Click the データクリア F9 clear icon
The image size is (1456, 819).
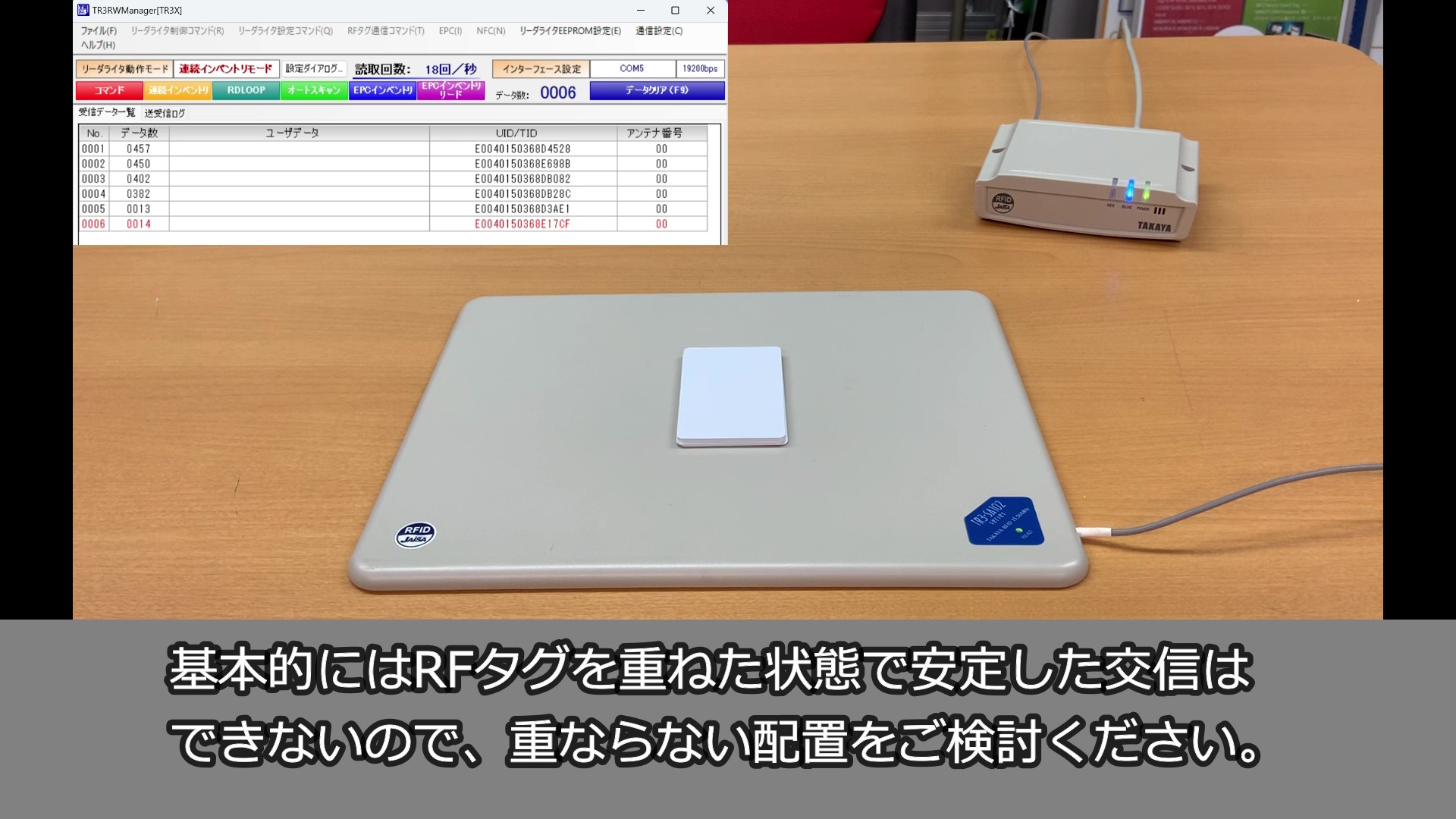655,91
